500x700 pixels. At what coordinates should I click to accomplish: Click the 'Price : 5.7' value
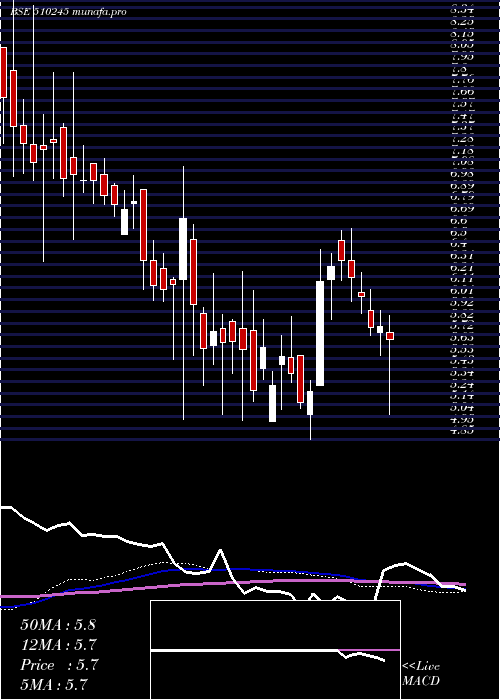(x=59, y=665)
